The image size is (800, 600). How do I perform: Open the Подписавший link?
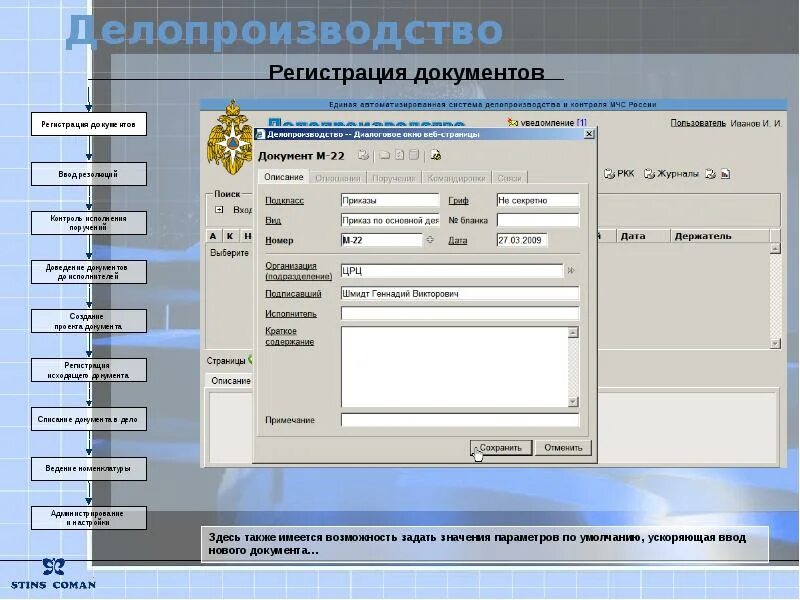tap(293, 294)
